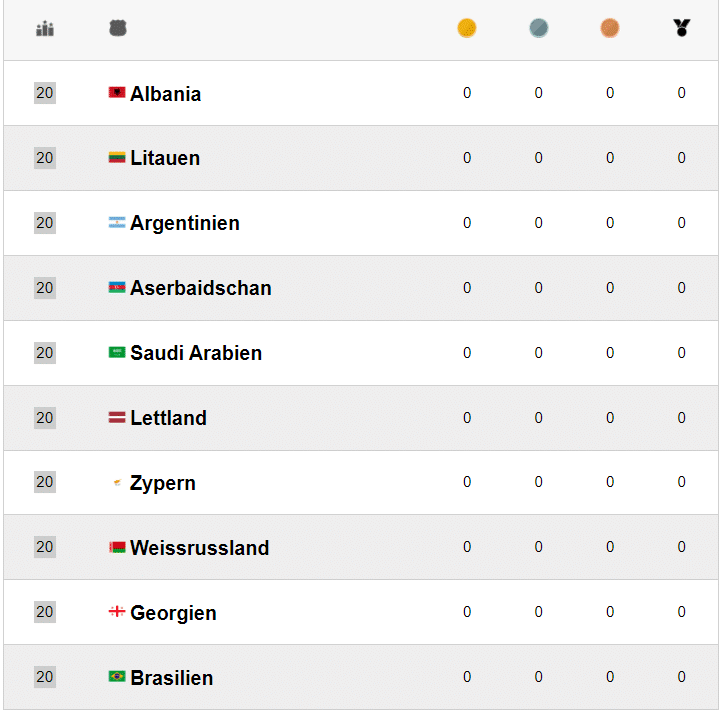The image size is (722, 713).
Task: Open the Albania country link
Action: (165, 94)
